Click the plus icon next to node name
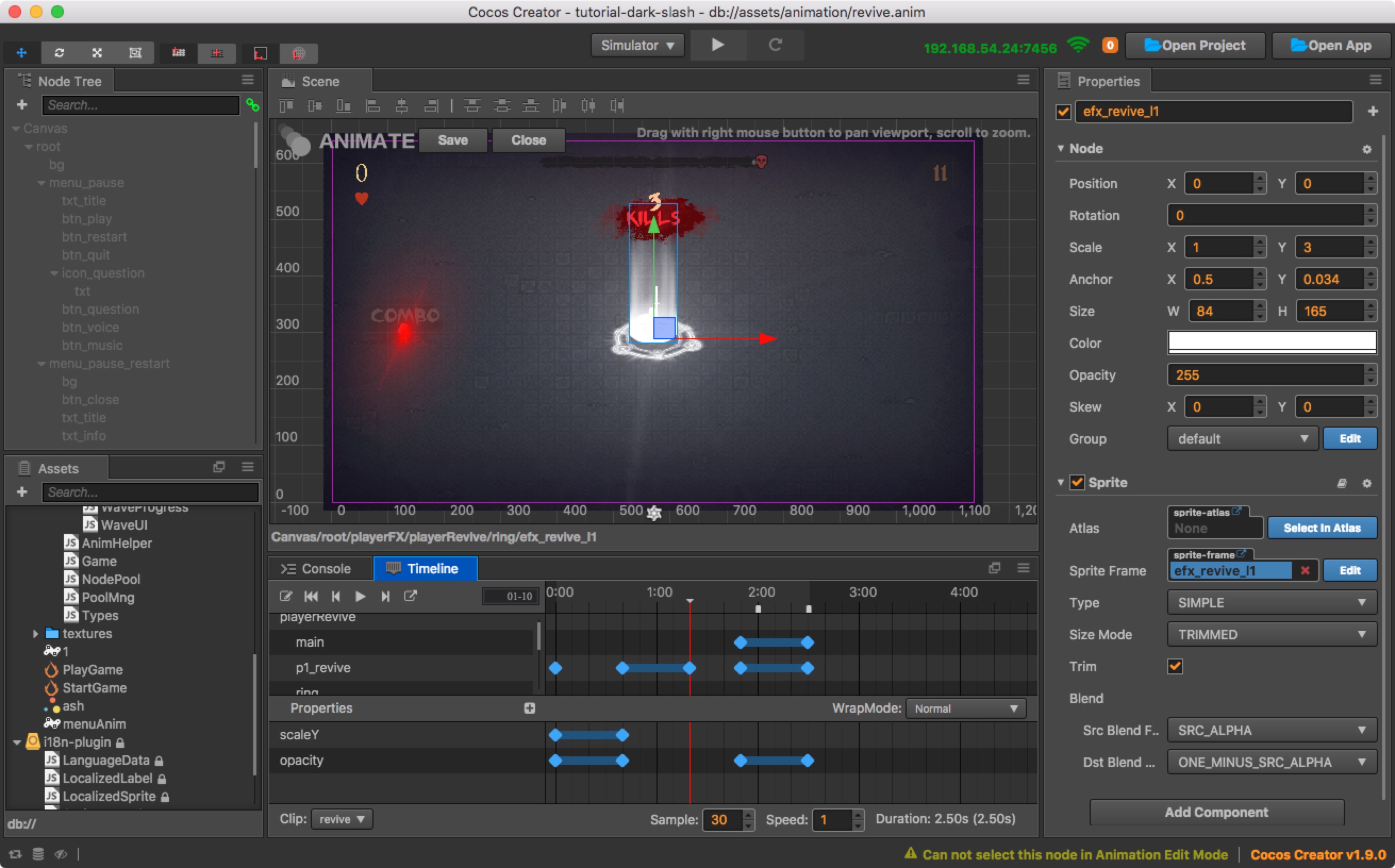1395x868 pixels. pos(1373,111)
